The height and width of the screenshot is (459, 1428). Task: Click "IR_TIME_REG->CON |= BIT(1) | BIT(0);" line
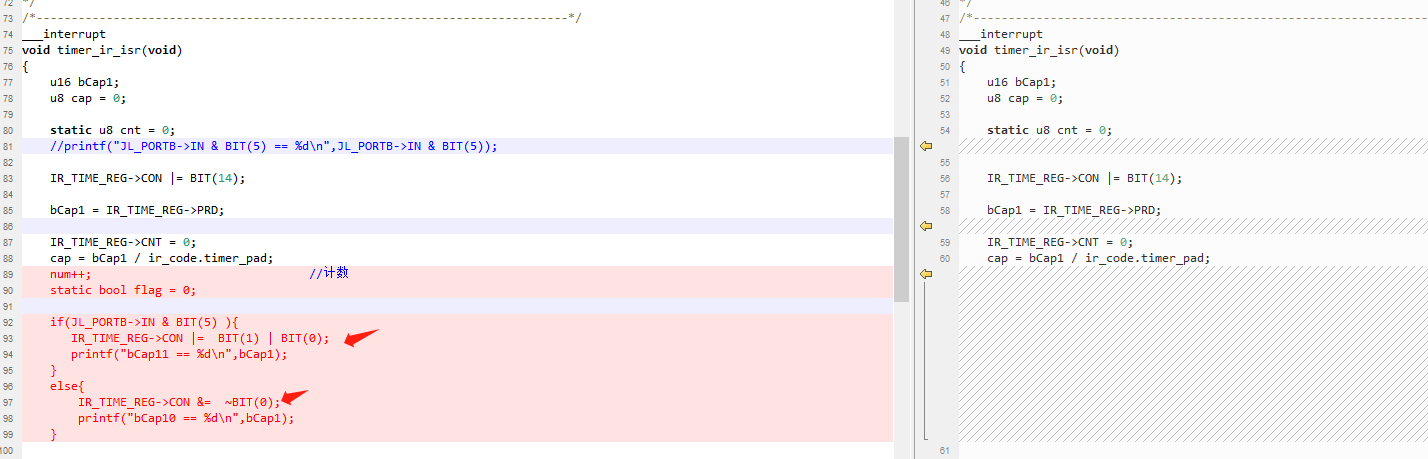[x=200, y=338]
